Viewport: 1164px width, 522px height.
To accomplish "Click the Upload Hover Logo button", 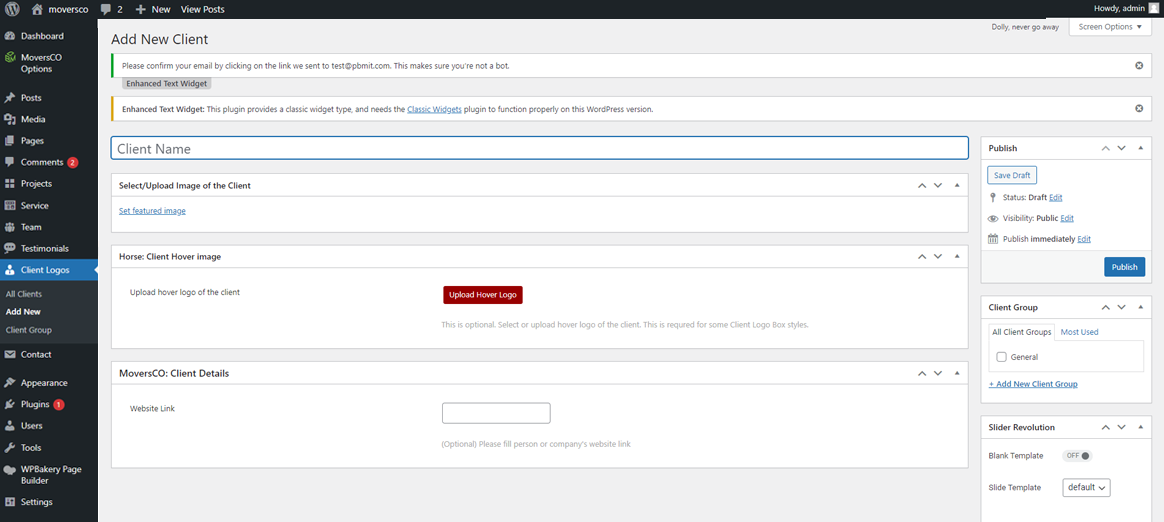I will (483, 295).
